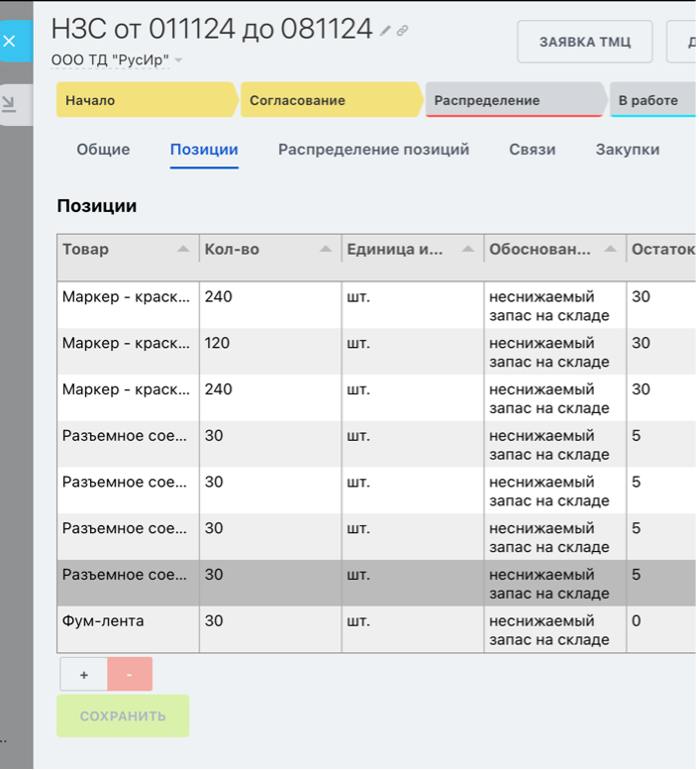Click the sort arrow in Товар column
The height and width of the screenshot is (770, 699).
(x=183, y=249)
